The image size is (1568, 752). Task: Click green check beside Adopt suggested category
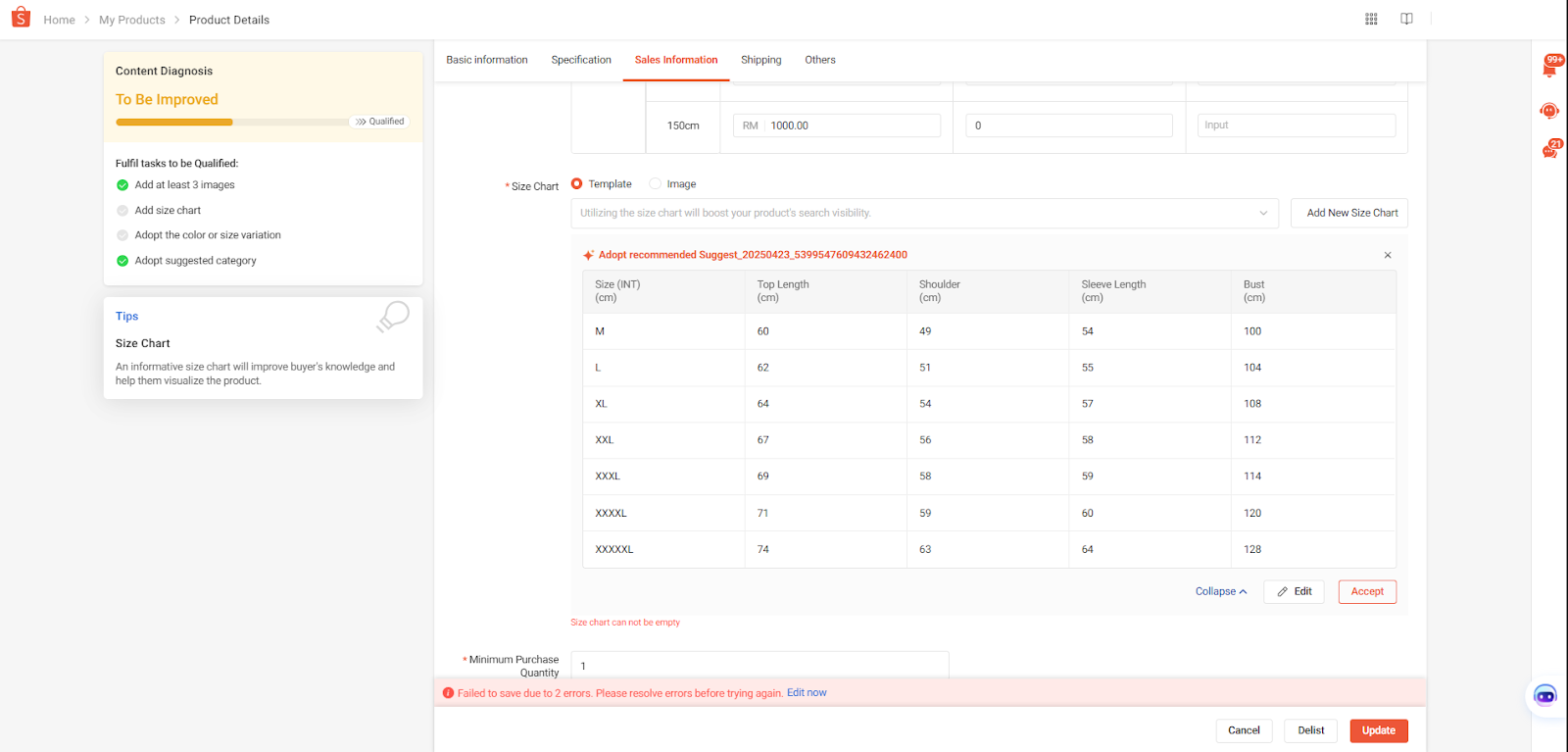(122, 261)
